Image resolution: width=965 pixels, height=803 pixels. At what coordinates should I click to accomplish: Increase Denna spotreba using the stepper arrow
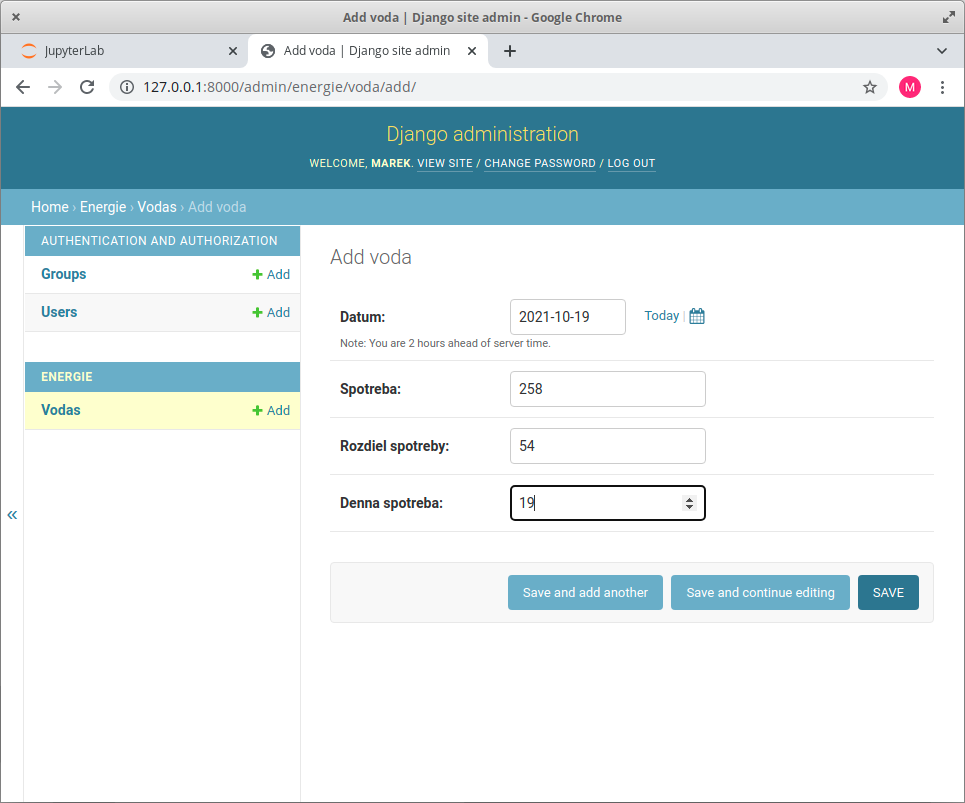coord(689,499)
